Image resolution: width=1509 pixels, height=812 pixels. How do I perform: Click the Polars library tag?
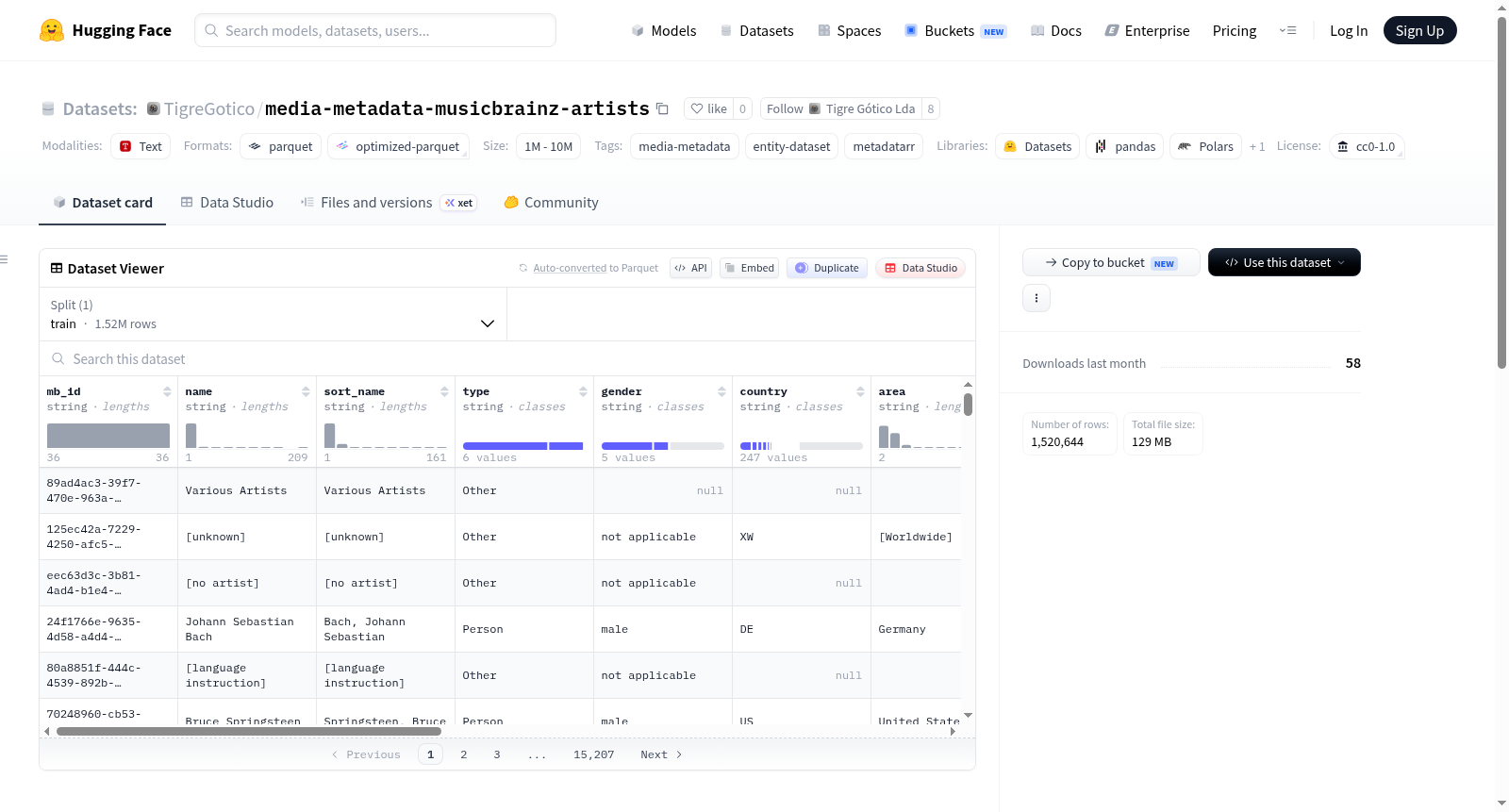pyautogui.click(x=1205, y=146)
